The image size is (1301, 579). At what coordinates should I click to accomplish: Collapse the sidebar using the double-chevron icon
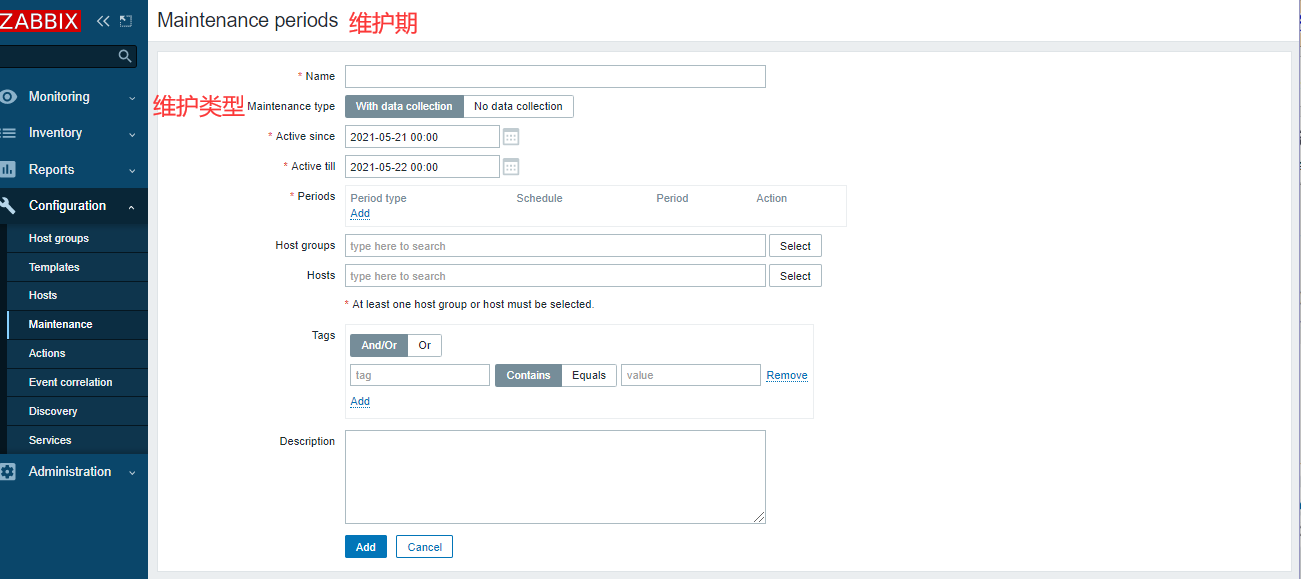click(101, 20)
